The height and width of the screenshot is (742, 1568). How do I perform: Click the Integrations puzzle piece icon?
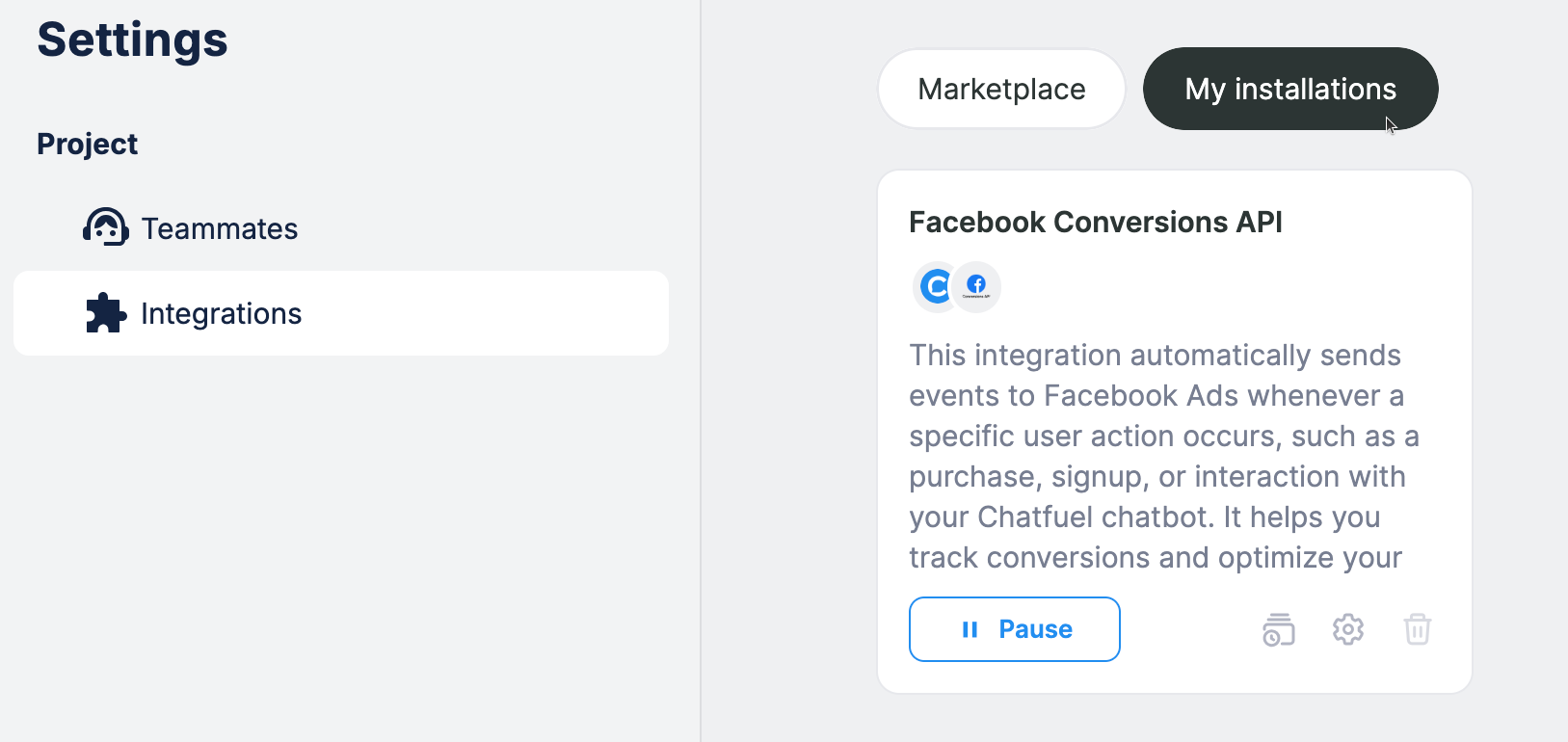105,313
